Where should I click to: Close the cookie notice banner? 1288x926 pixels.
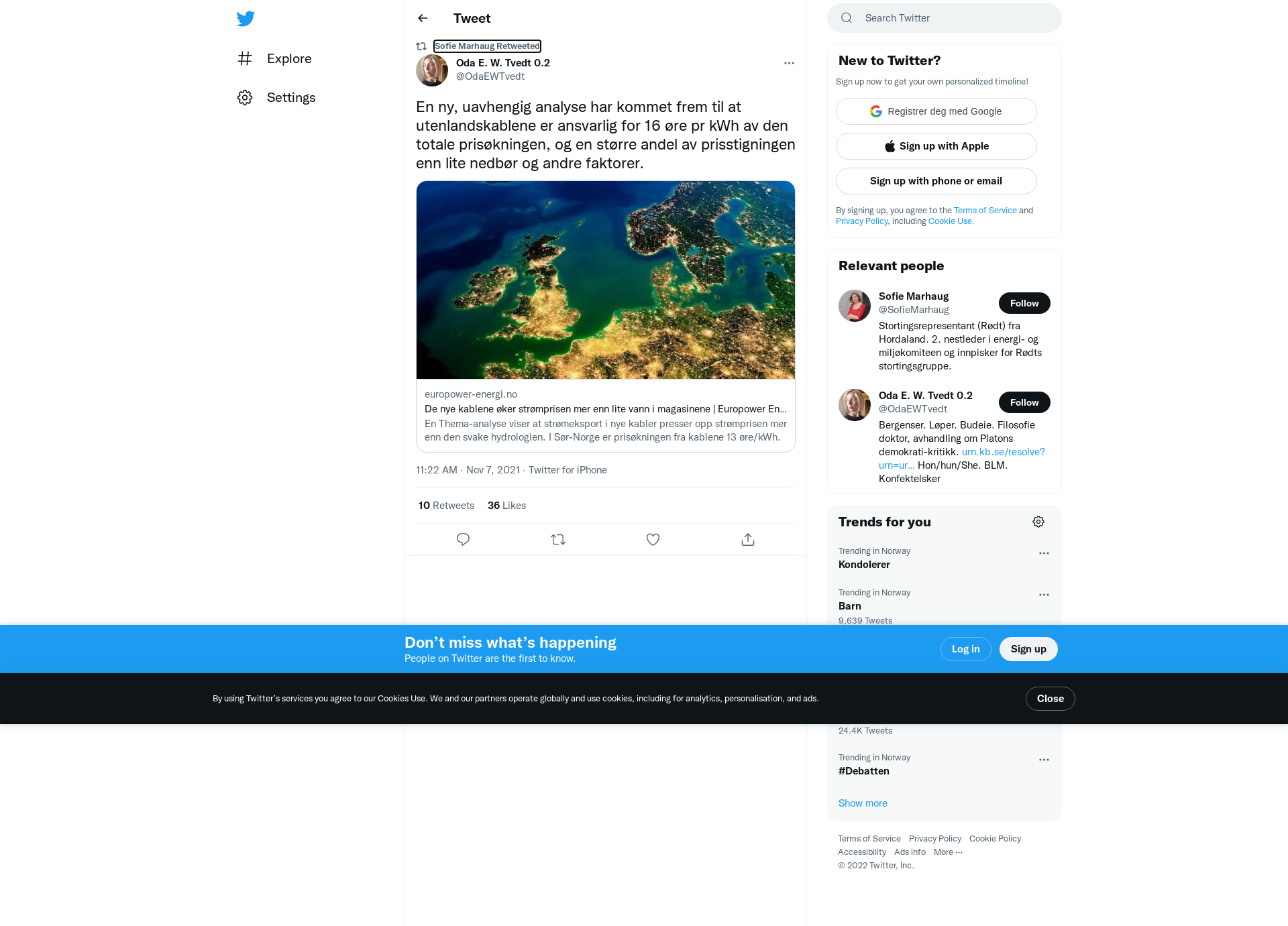click(x=1051, y=699)
